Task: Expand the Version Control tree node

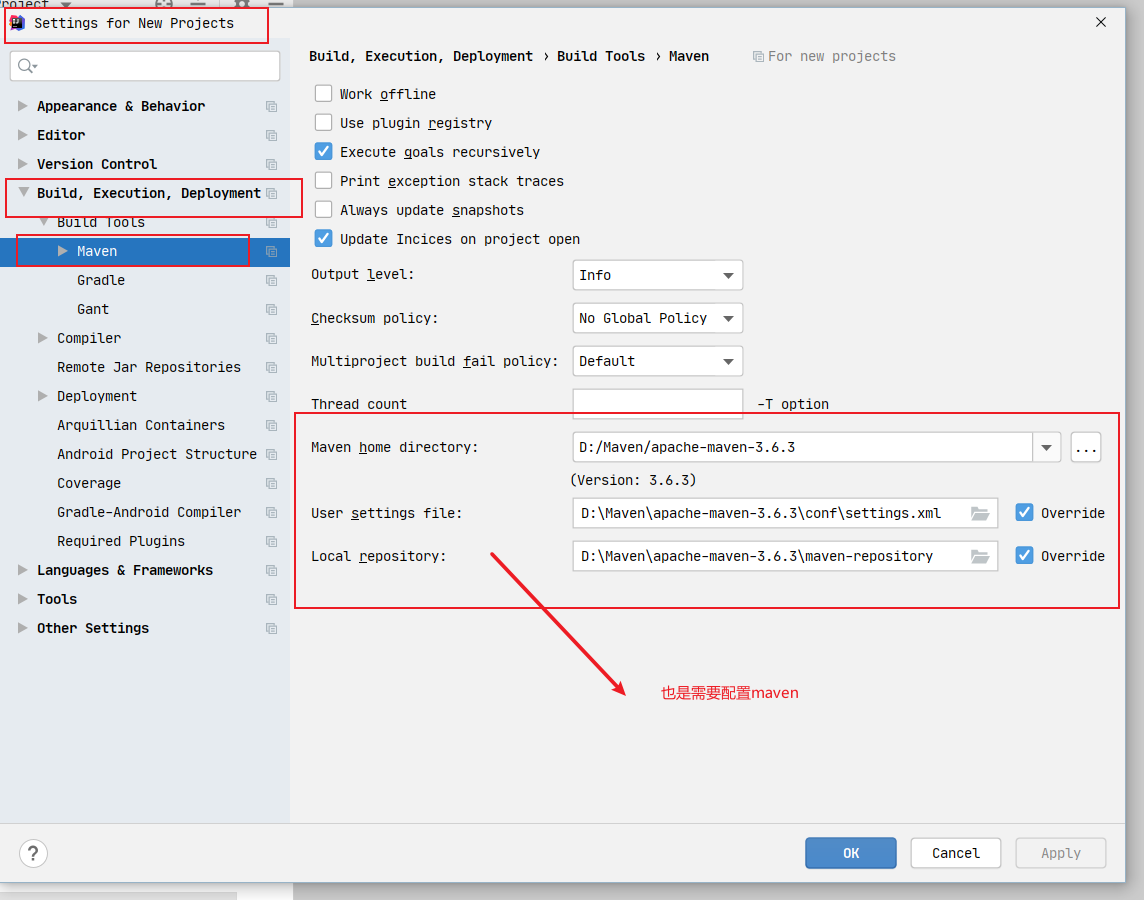Action: pyautogui.click(x=23, y=164)
